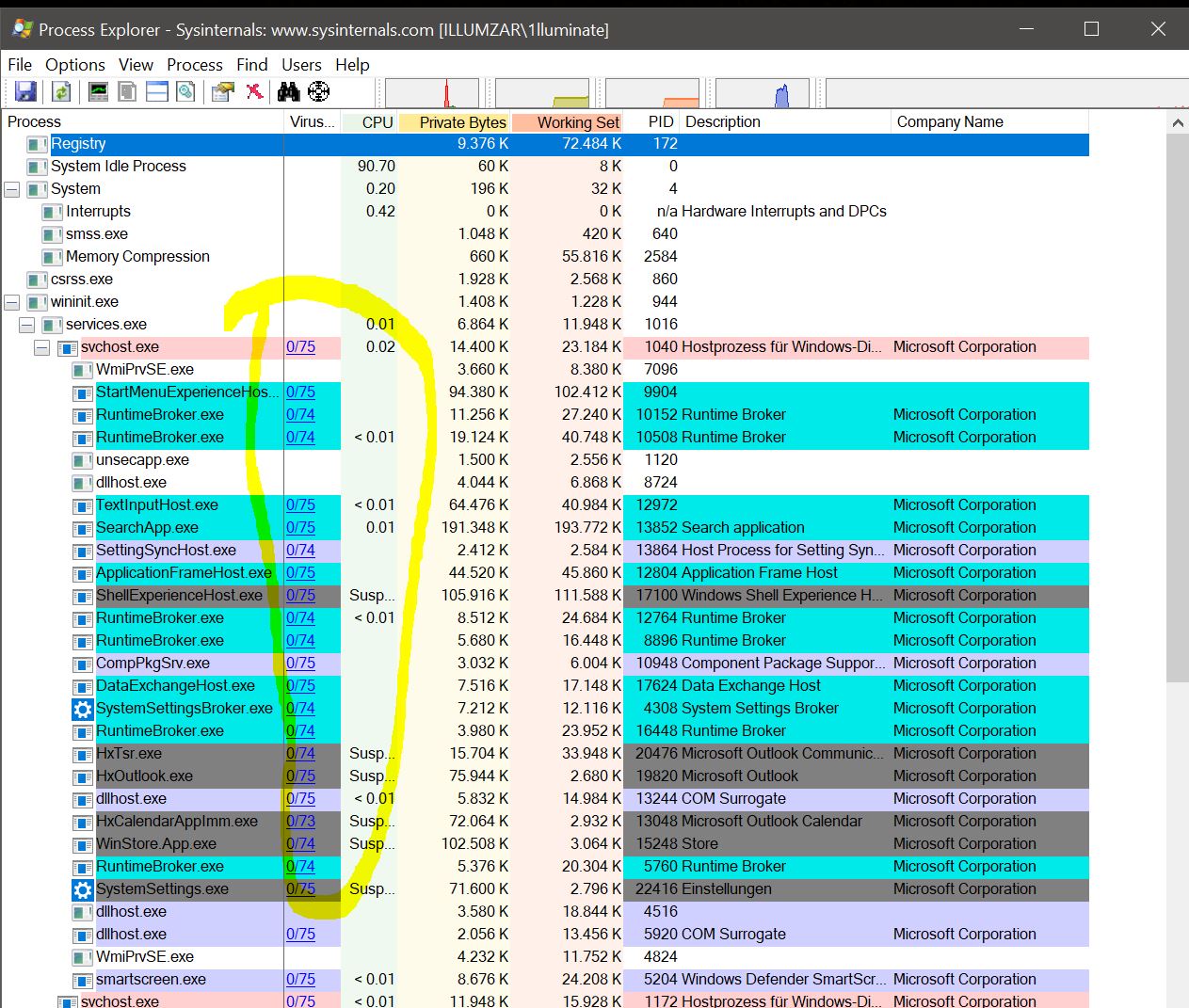The height and width of the screenshot is (1008, 1189).
Task: Select the smss.exe row
Action: [545, 234]
